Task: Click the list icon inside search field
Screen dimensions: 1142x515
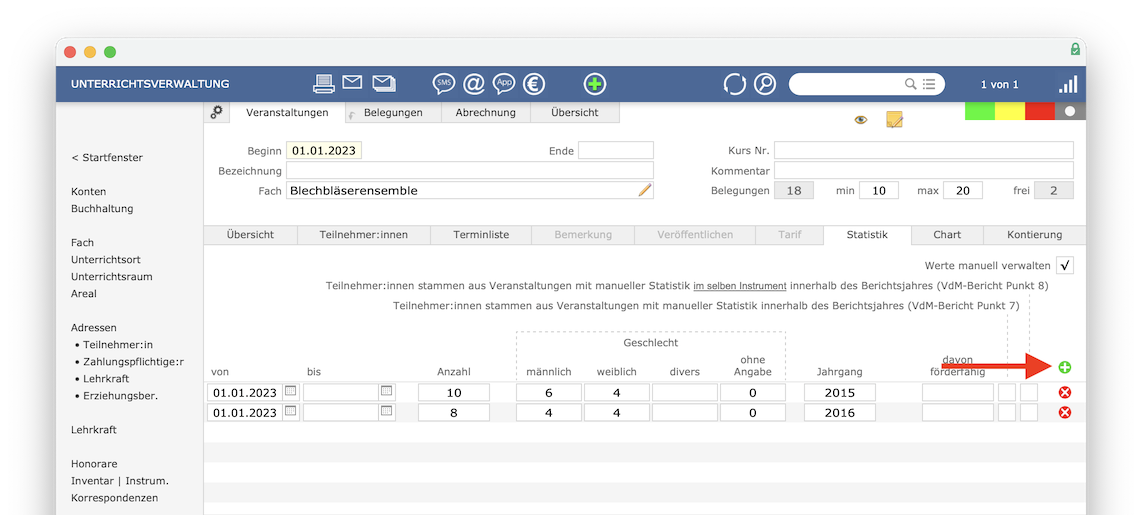Action: (929, 84)
